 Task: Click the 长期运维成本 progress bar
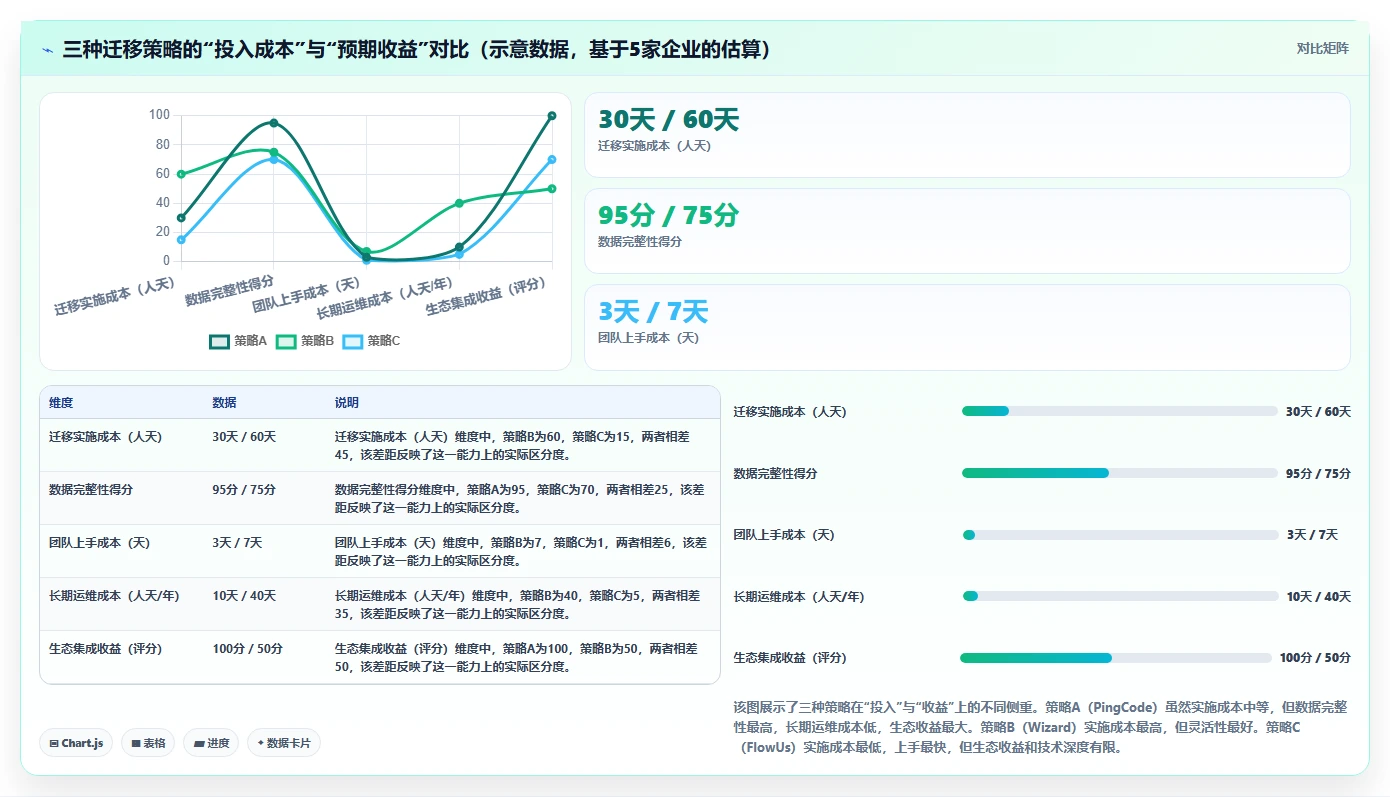coord(1119,596)
